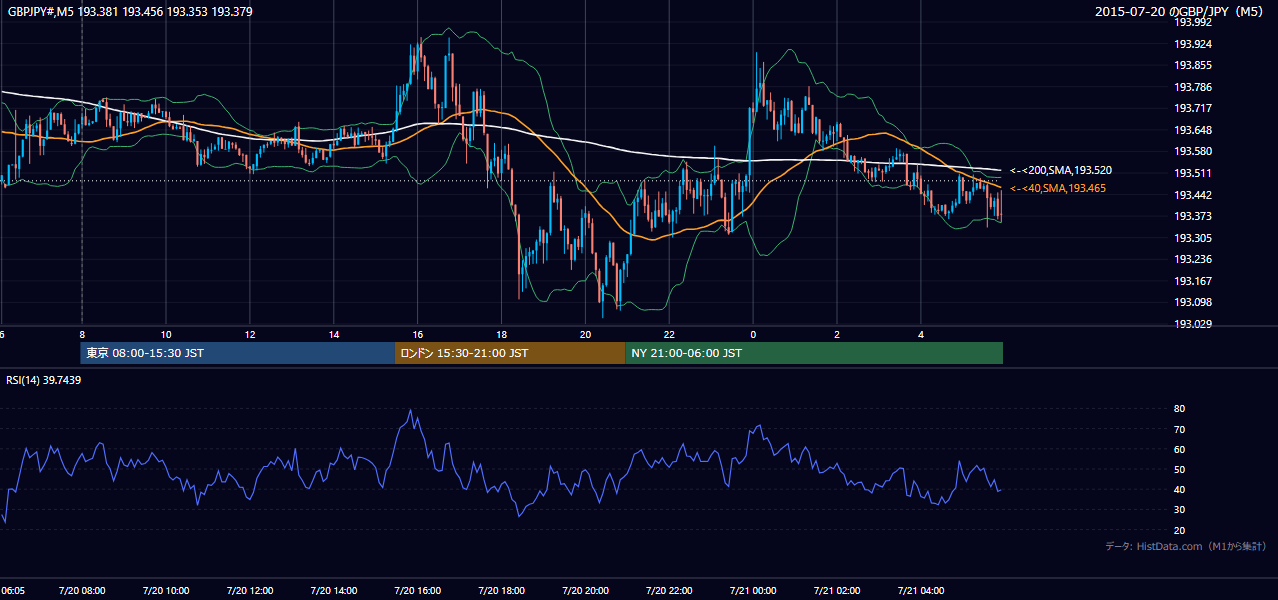The image size is (1278, 600).
Task: Click hour label 16 on the chart axis
Action: pyautogui.click(x=417, y=334)
